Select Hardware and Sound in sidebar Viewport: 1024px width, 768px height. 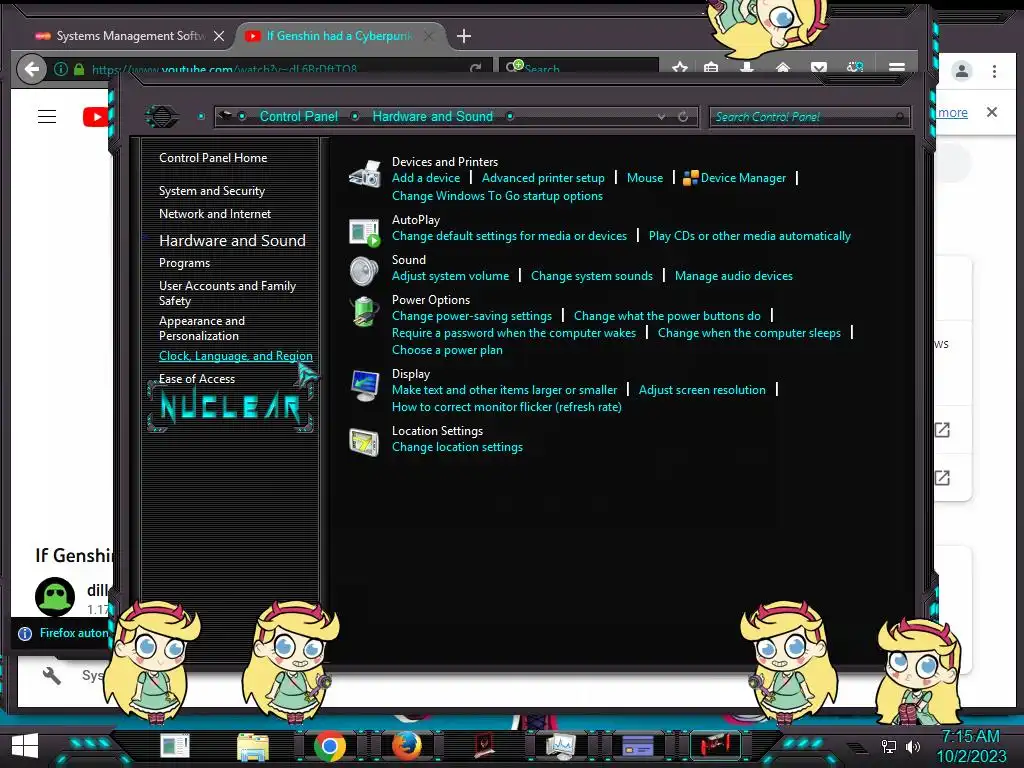click(232, 240)
